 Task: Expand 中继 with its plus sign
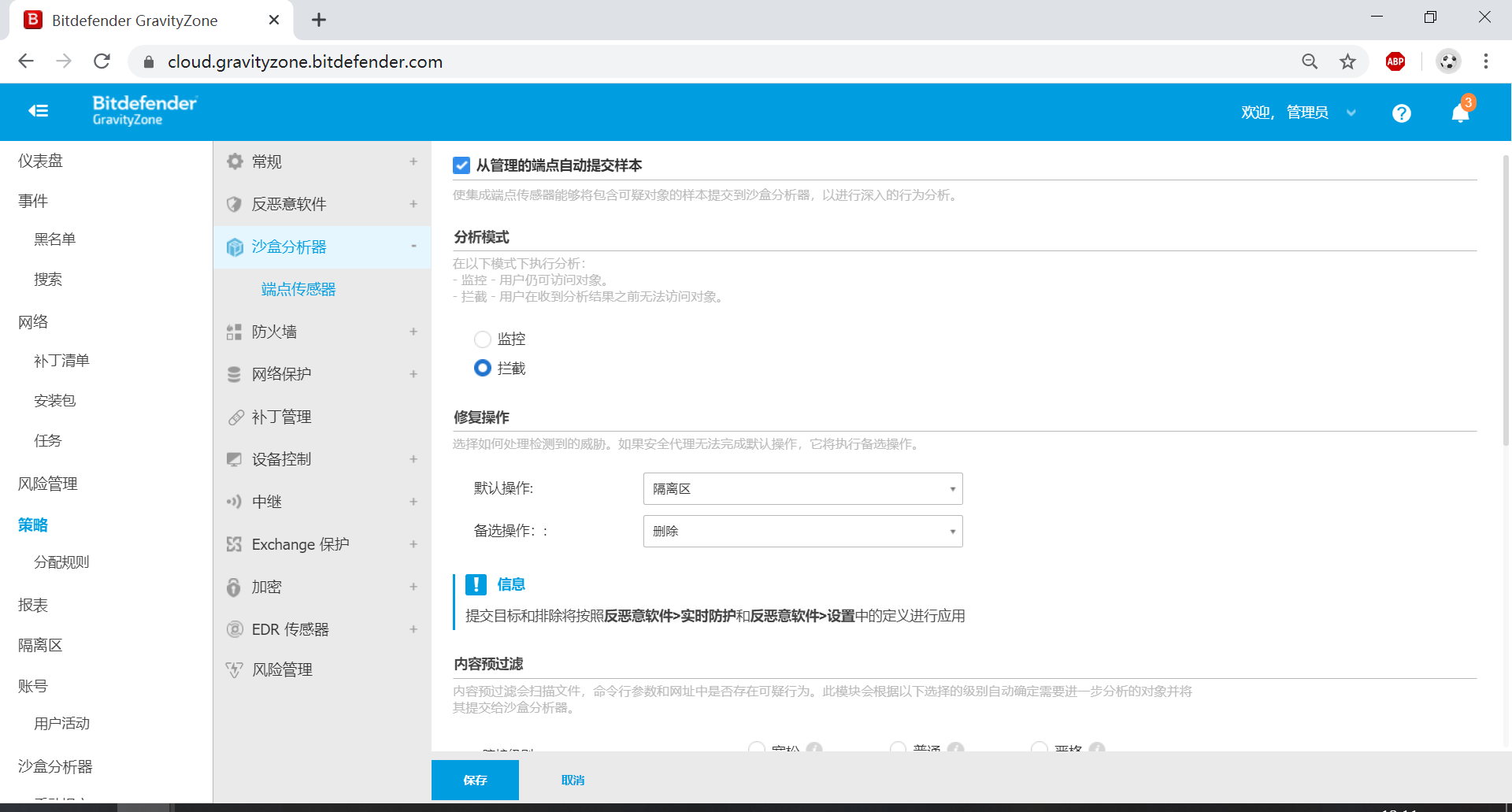413,502
